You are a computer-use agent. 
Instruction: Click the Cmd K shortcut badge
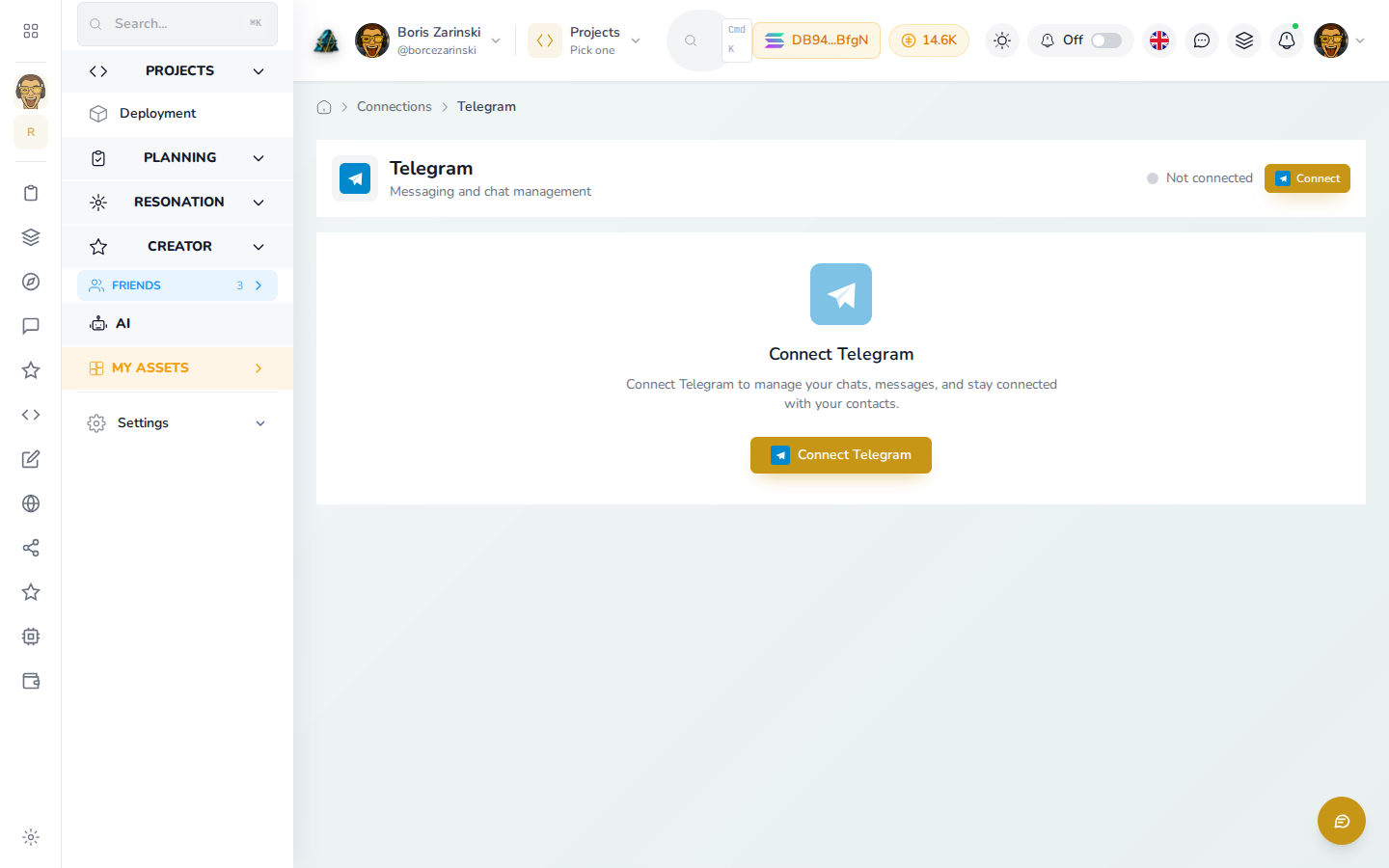tap(737, 41)
